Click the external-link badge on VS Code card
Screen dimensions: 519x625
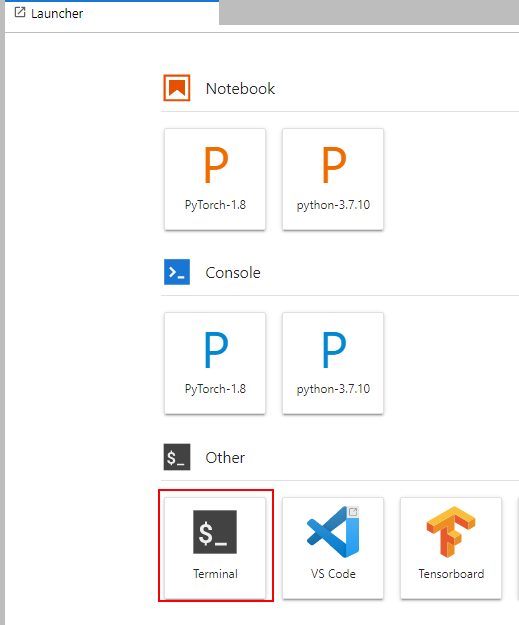[x=353, y=512]
